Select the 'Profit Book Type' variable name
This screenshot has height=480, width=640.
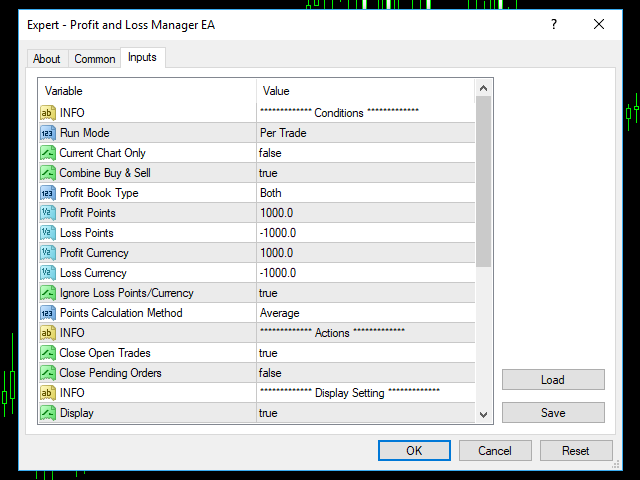point(99,193)
